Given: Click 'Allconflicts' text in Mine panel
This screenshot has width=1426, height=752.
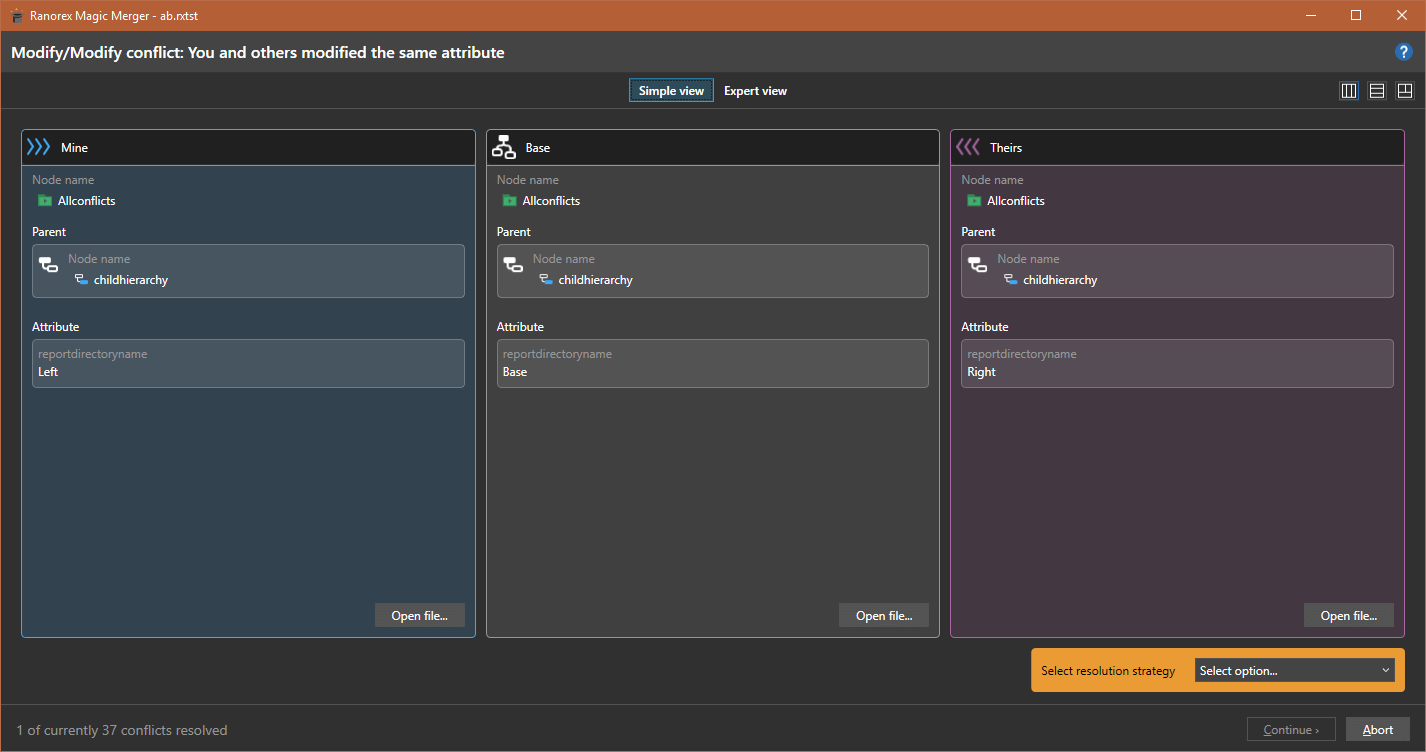Looking at the screenshot, I should pyautogui.click(x=87, y=201).
